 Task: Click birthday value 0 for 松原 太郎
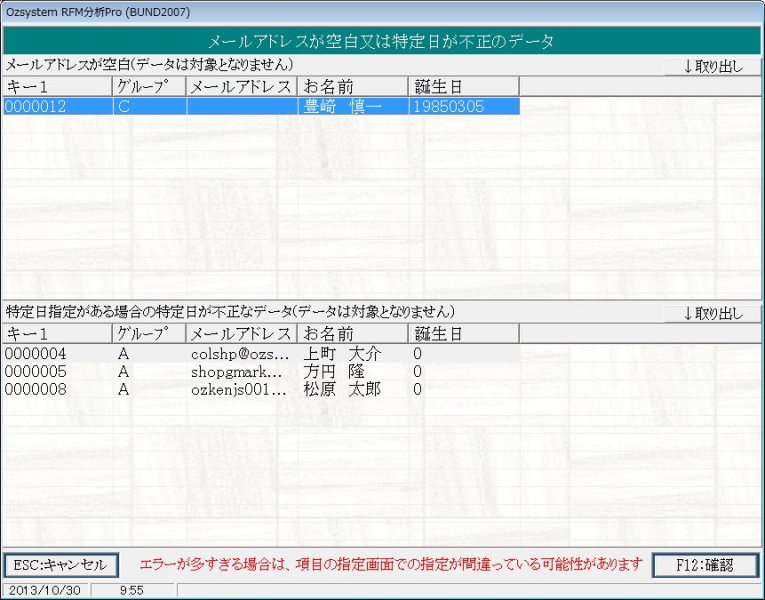coord(417,390)
